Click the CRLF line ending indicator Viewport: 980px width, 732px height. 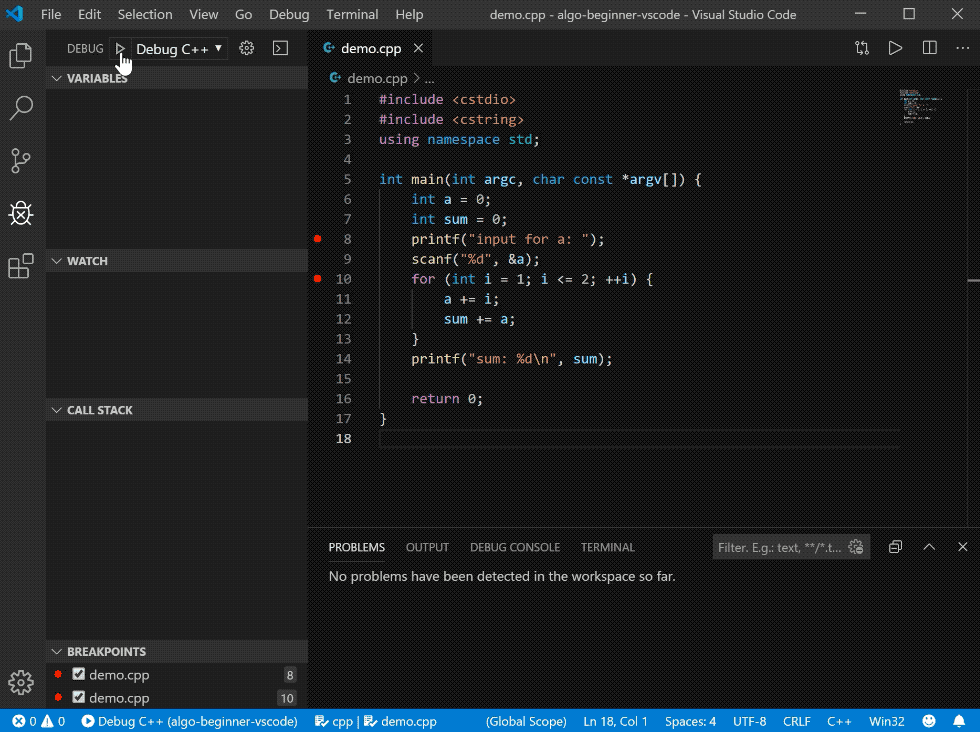tap(797, 721)
